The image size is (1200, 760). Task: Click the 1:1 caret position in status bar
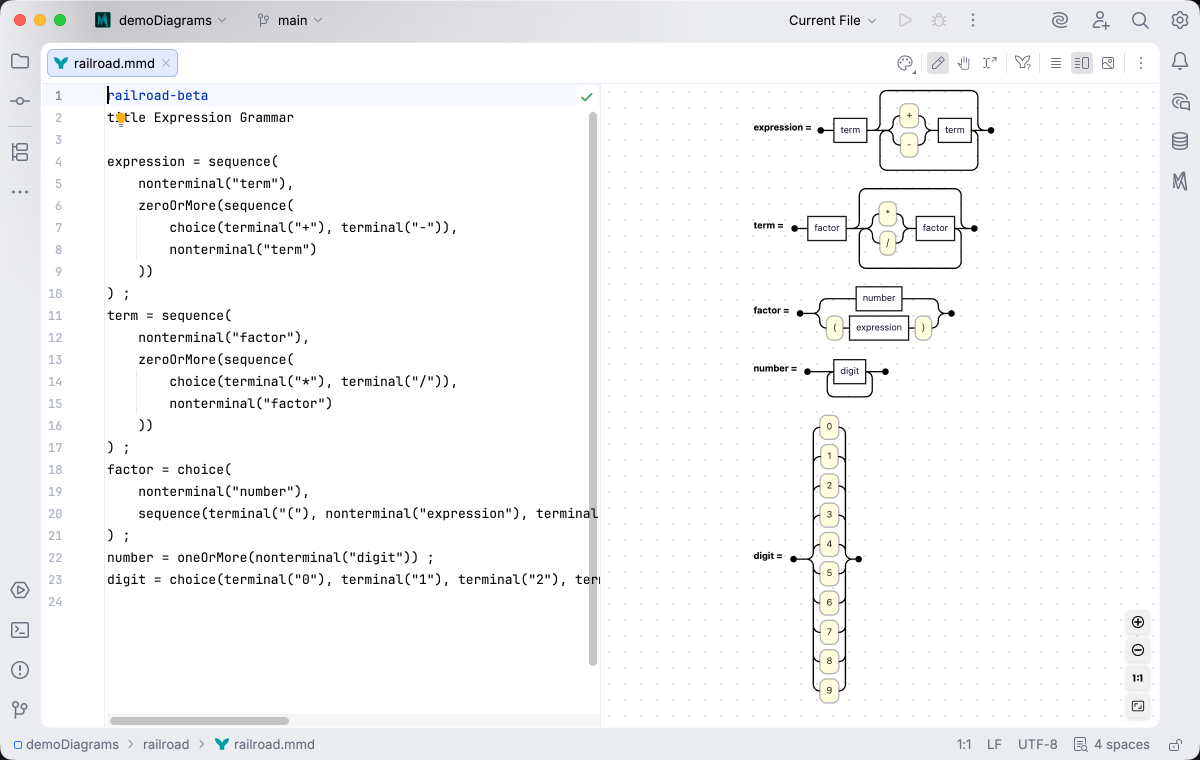coord(964,744)
